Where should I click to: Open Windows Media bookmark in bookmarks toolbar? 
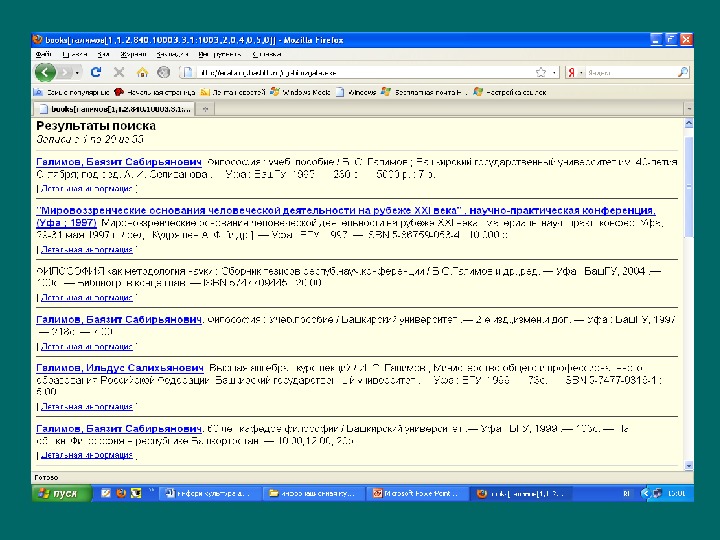[x=305, y=91]
